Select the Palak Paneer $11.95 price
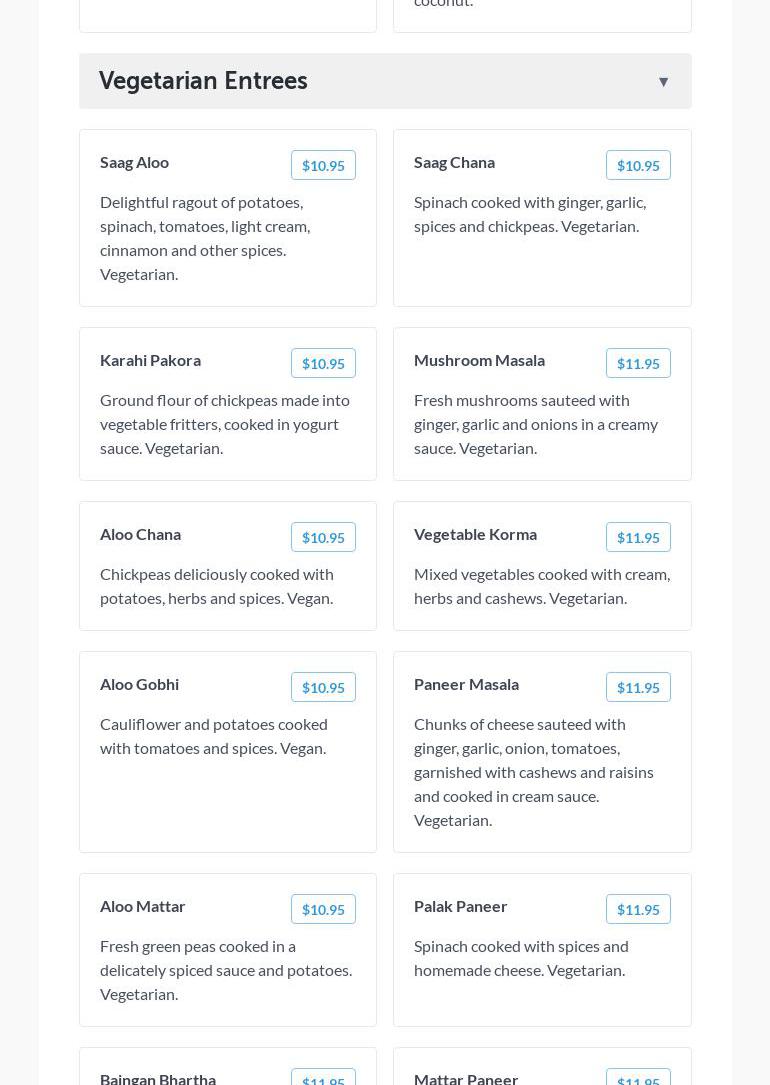The width and height of the screenshot is (770, 1085). pos(638,910)
